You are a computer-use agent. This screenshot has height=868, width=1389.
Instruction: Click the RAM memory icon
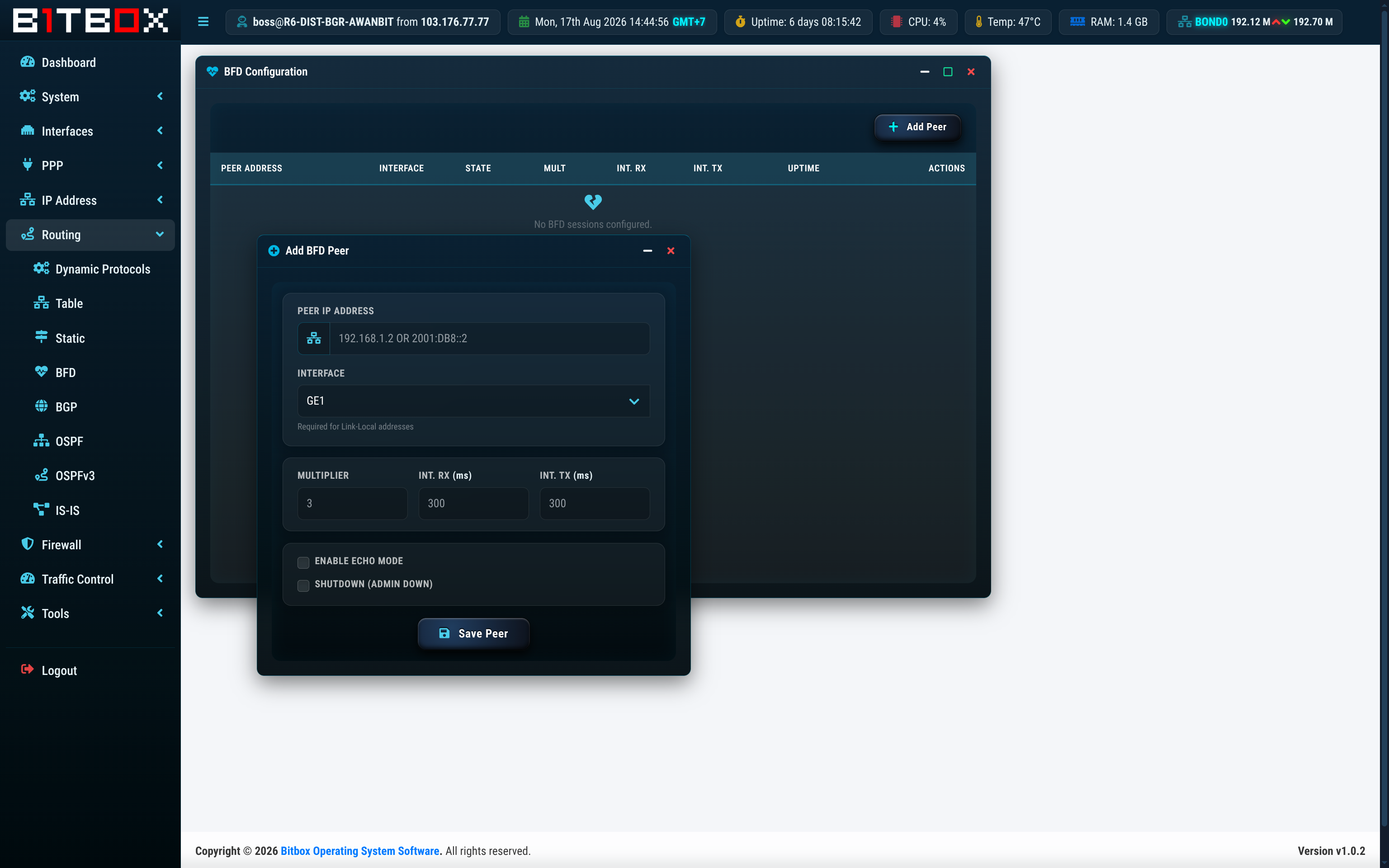click(1077, 22)
